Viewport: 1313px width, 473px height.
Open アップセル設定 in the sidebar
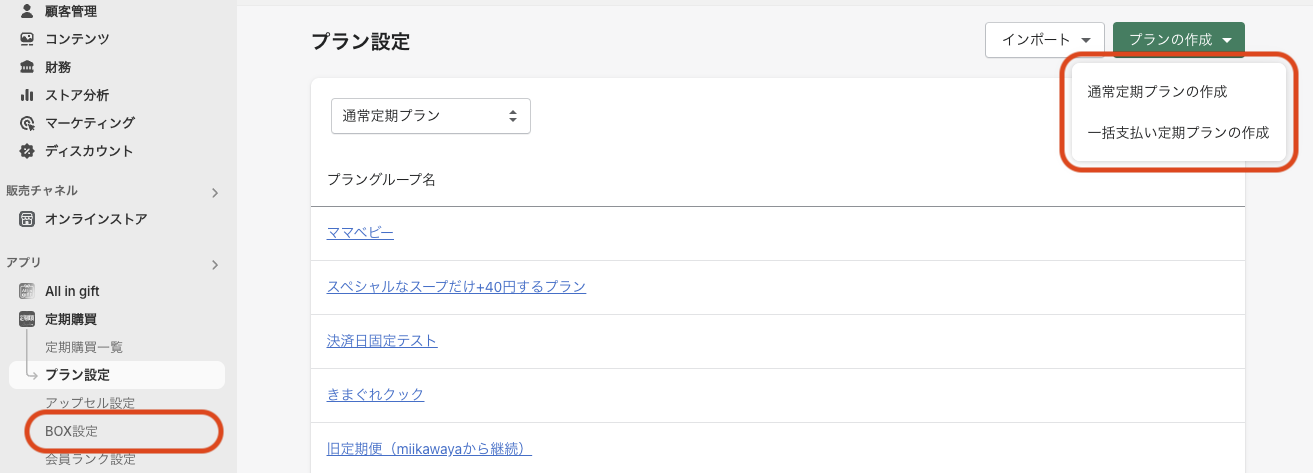(x=90, y=403)
